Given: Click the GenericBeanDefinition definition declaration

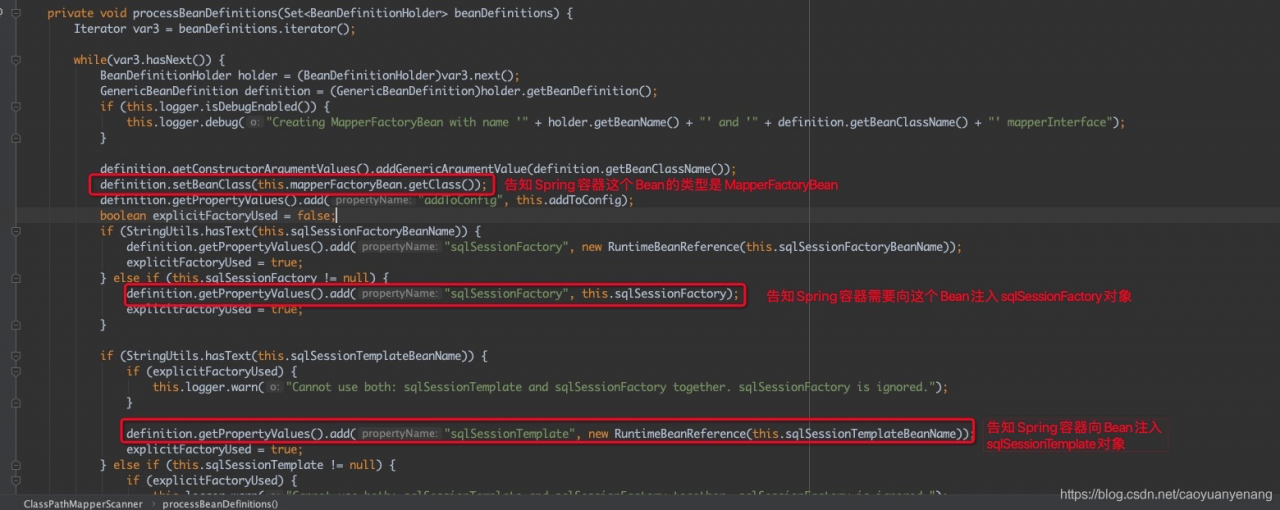Looking at the screenshot, I should click(378, 91).
